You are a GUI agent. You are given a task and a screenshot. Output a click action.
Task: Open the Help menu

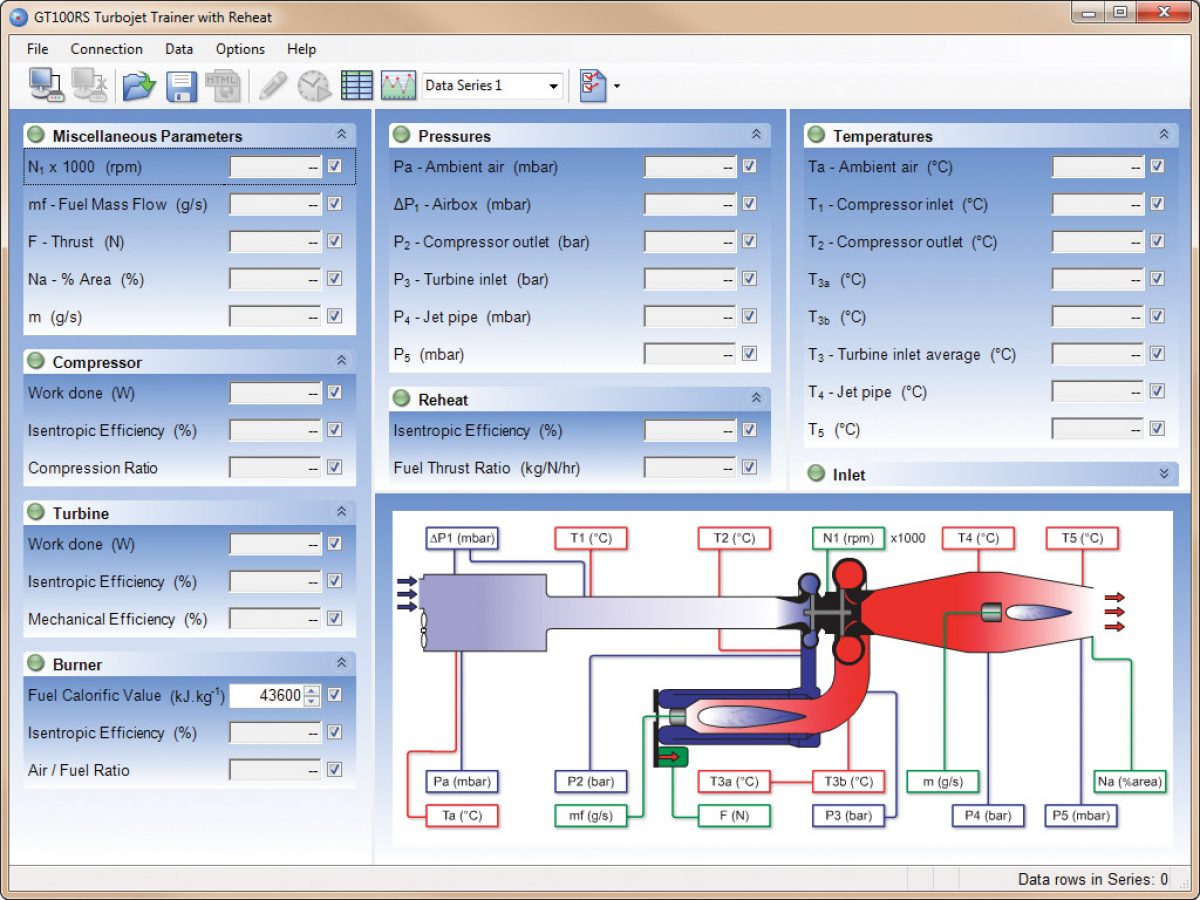coord(301,49)
